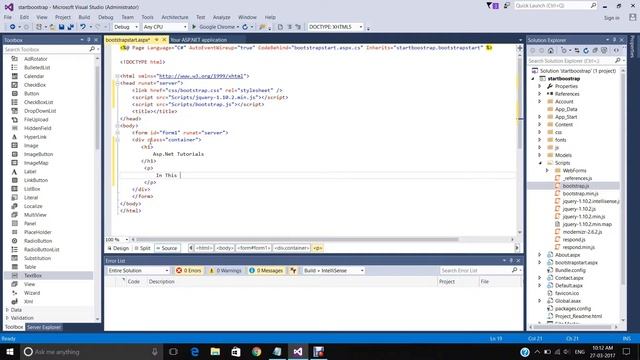Select the Label control in Toolbox
Screen dimensions: 640x360
pyautogui.click(x=30, y=172)
